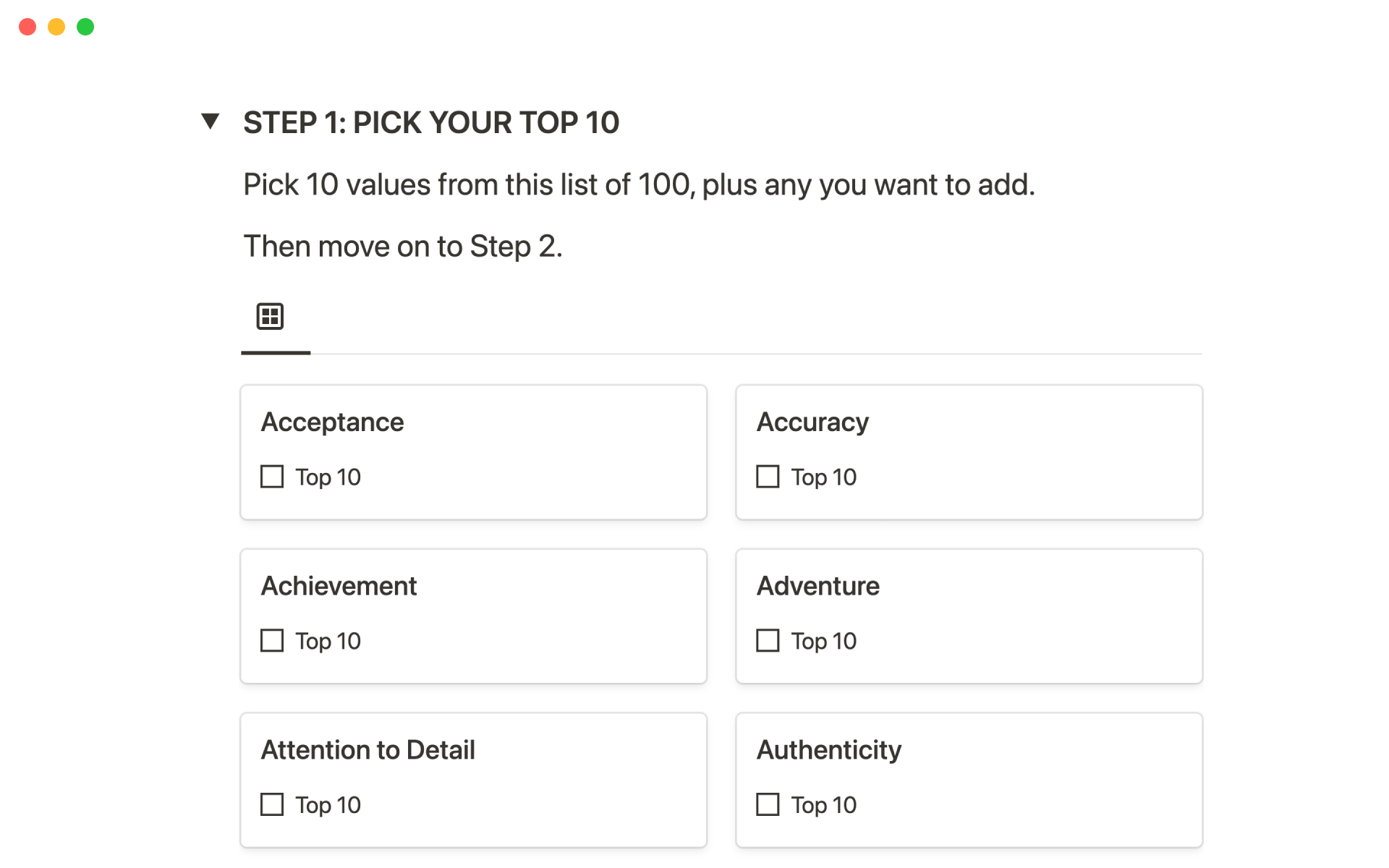Minimize the window with yellow button
Image resolution: width=1389 pixels, height=868 pixels.
click(56, 27)
